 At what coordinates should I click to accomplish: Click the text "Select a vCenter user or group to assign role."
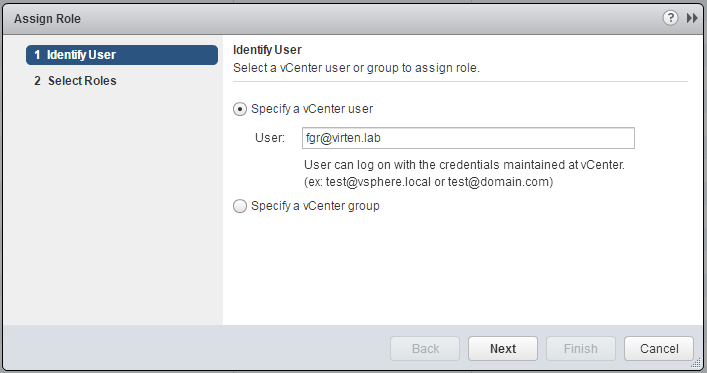pos(356,68)
